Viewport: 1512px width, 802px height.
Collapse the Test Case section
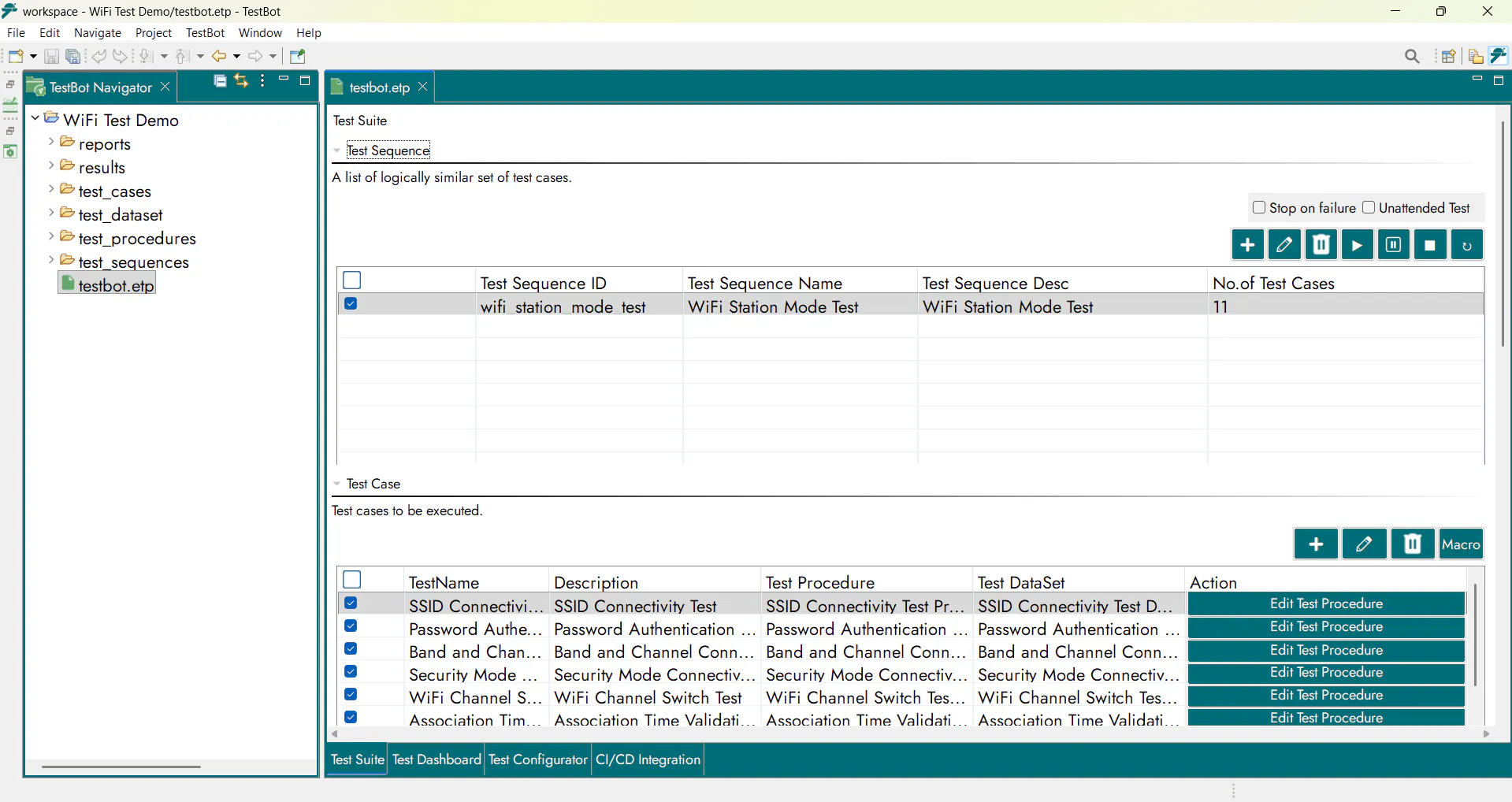(x=337, y=484)
